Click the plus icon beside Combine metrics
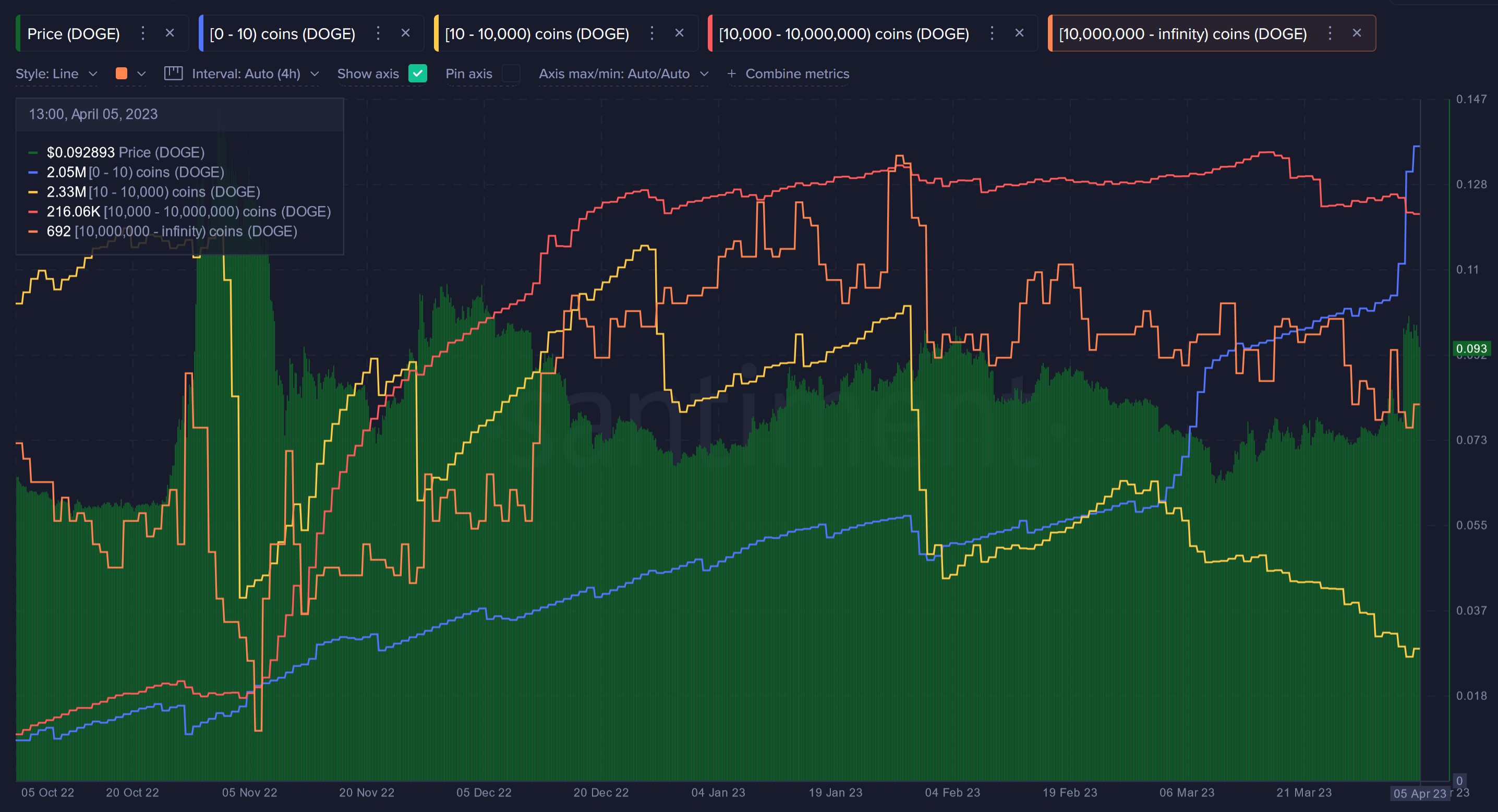 tap(731, 74)
